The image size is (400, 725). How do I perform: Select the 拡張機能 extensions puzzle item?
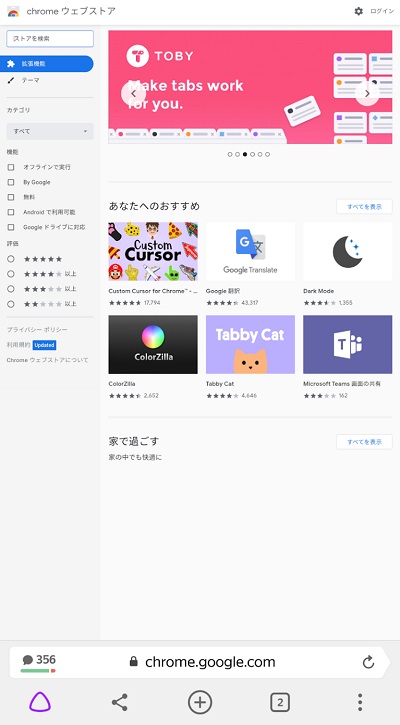(x=47, y=64)
